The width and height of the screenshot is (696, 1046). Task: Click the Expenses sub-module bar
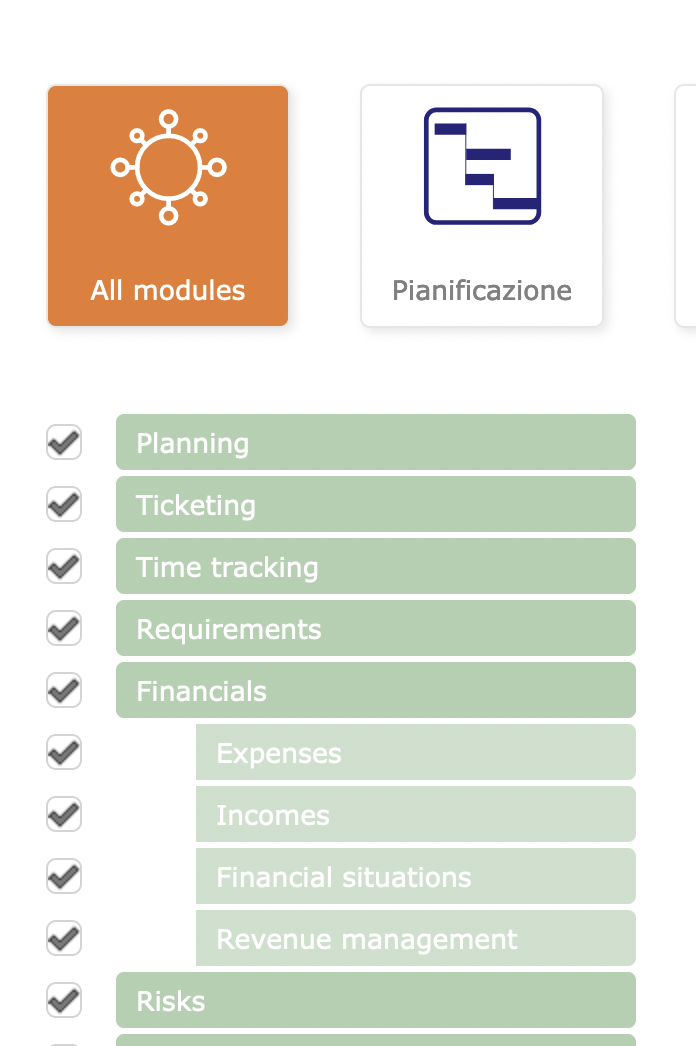pos(416,752)
